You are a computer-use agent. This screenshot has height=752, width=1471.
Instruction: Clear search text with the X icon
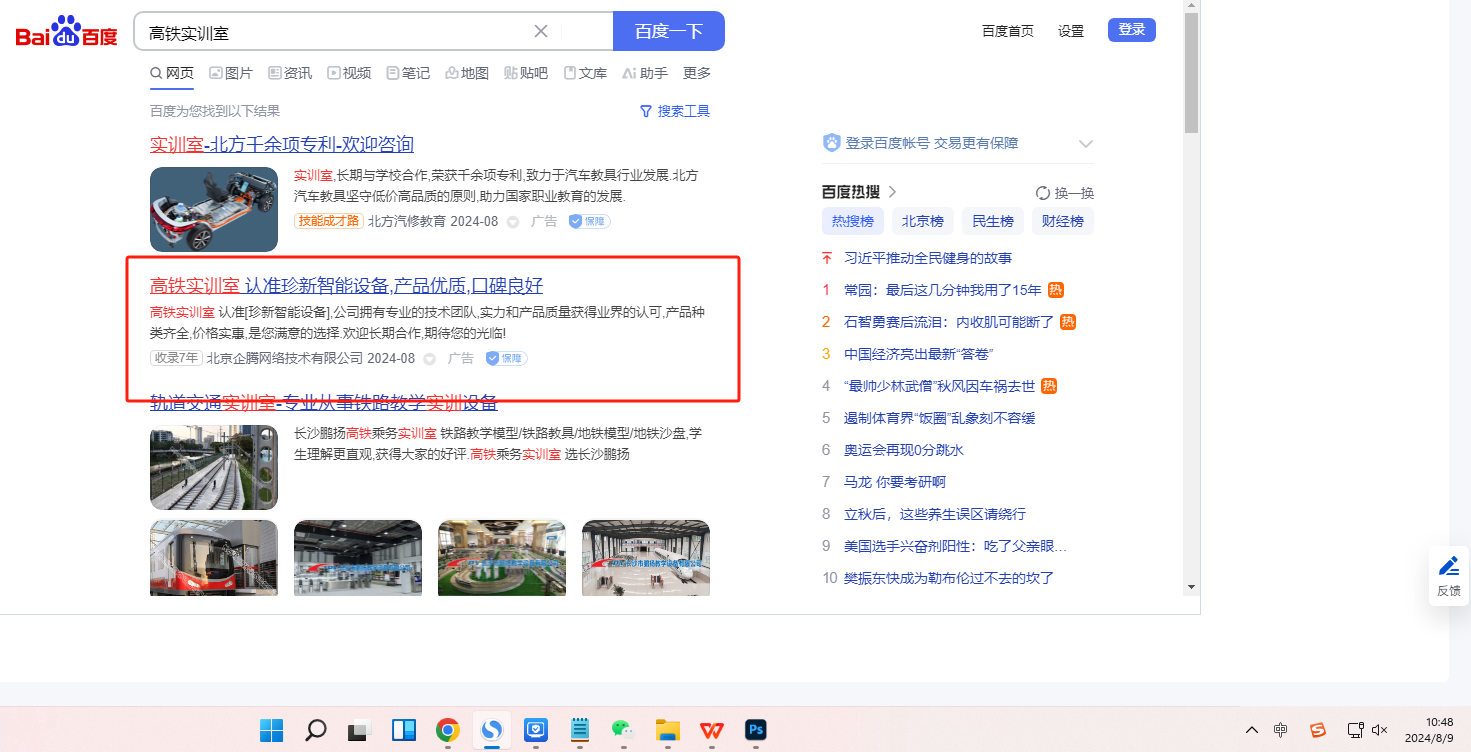541,31
